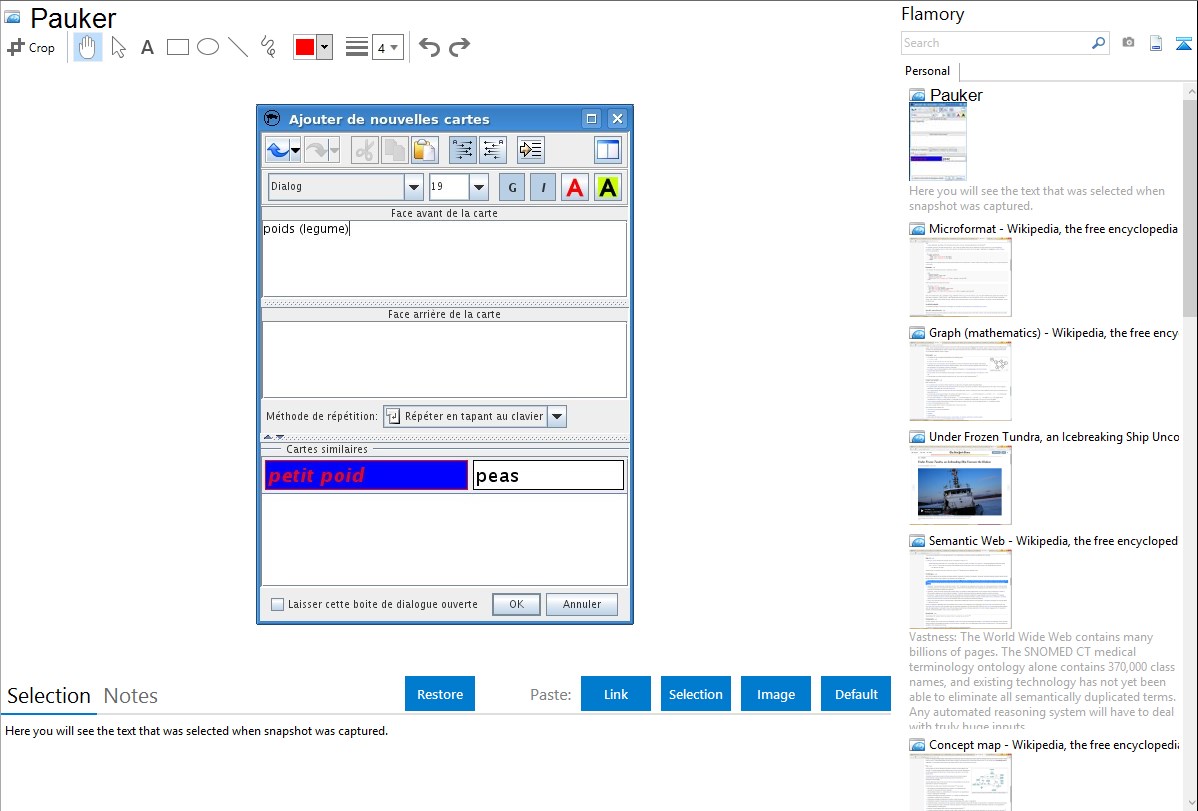Open the Graph (mathematics) snapshot thumbnail
This screenshot has height=811, width=1198.
pos(960,381)
